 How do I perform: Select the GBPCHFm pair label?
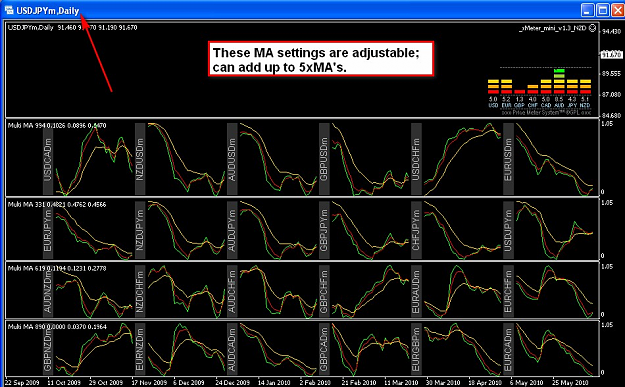324,291
